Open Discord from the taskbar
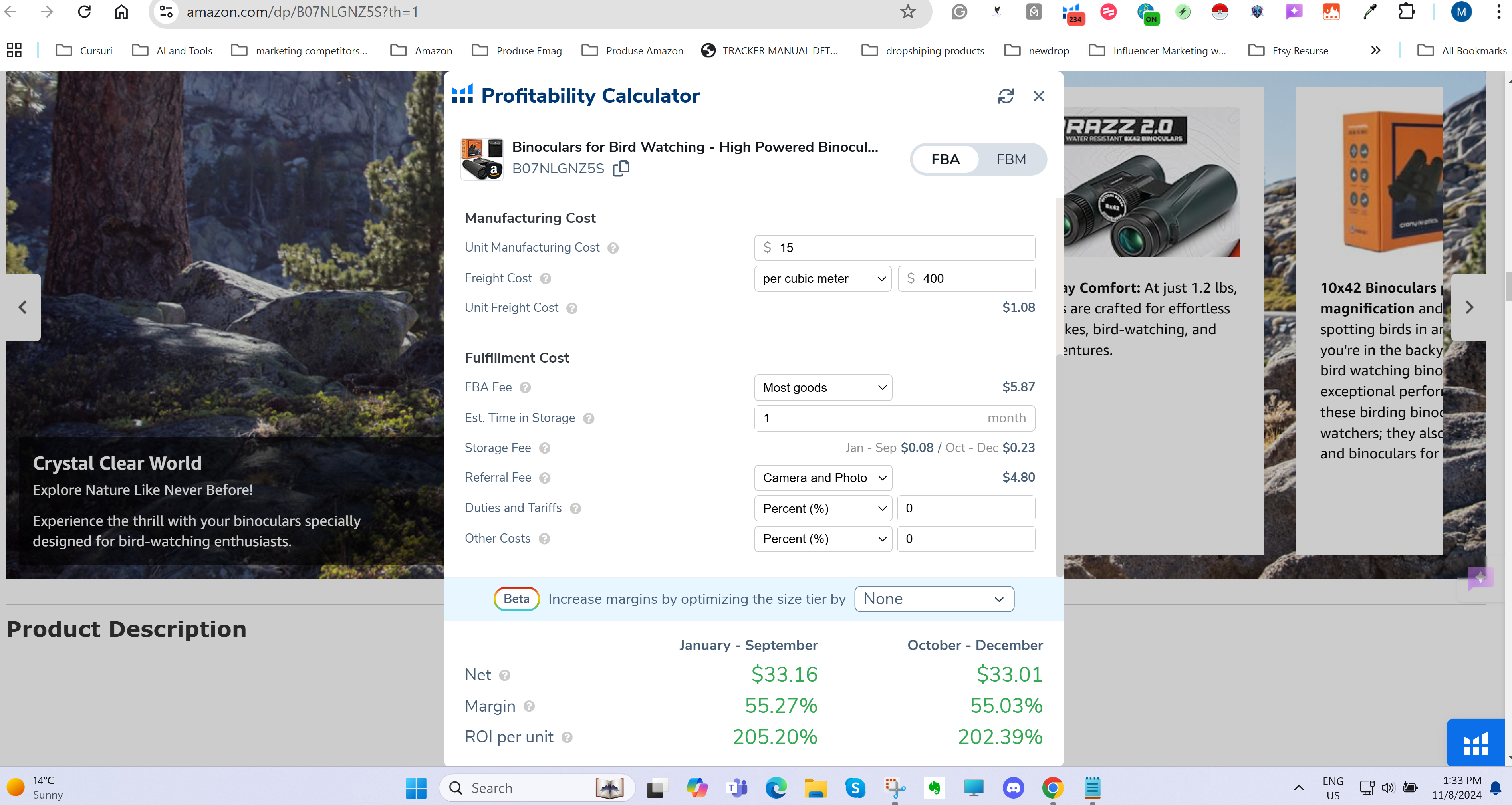 pyautogui.click(x=1014, y=787)
